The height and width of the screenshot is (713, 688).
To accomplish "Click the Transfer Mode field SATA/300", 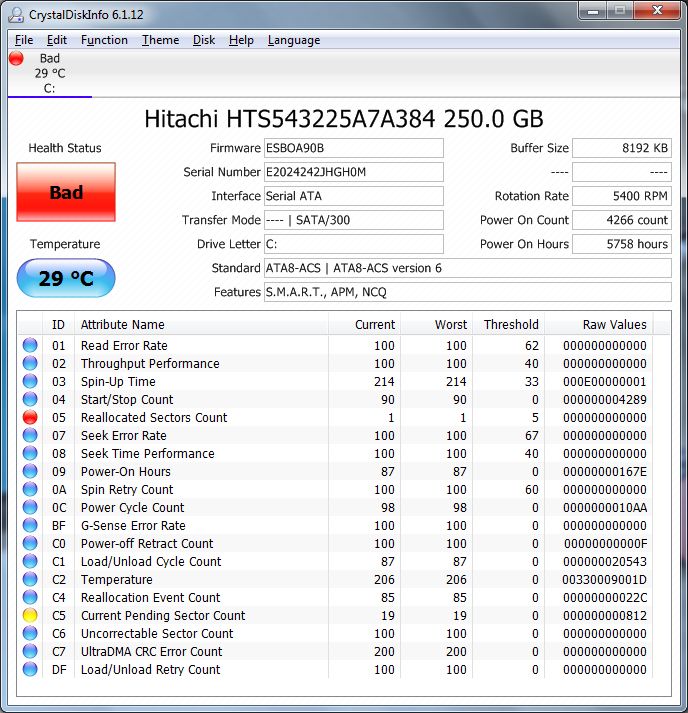I will tap(354, 220).
